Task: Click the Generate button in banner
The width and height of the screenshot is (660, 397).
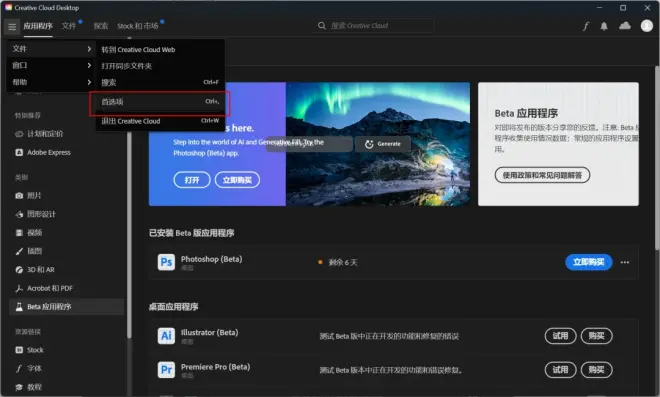Action: pyautogui.click(x=383, y=144)
